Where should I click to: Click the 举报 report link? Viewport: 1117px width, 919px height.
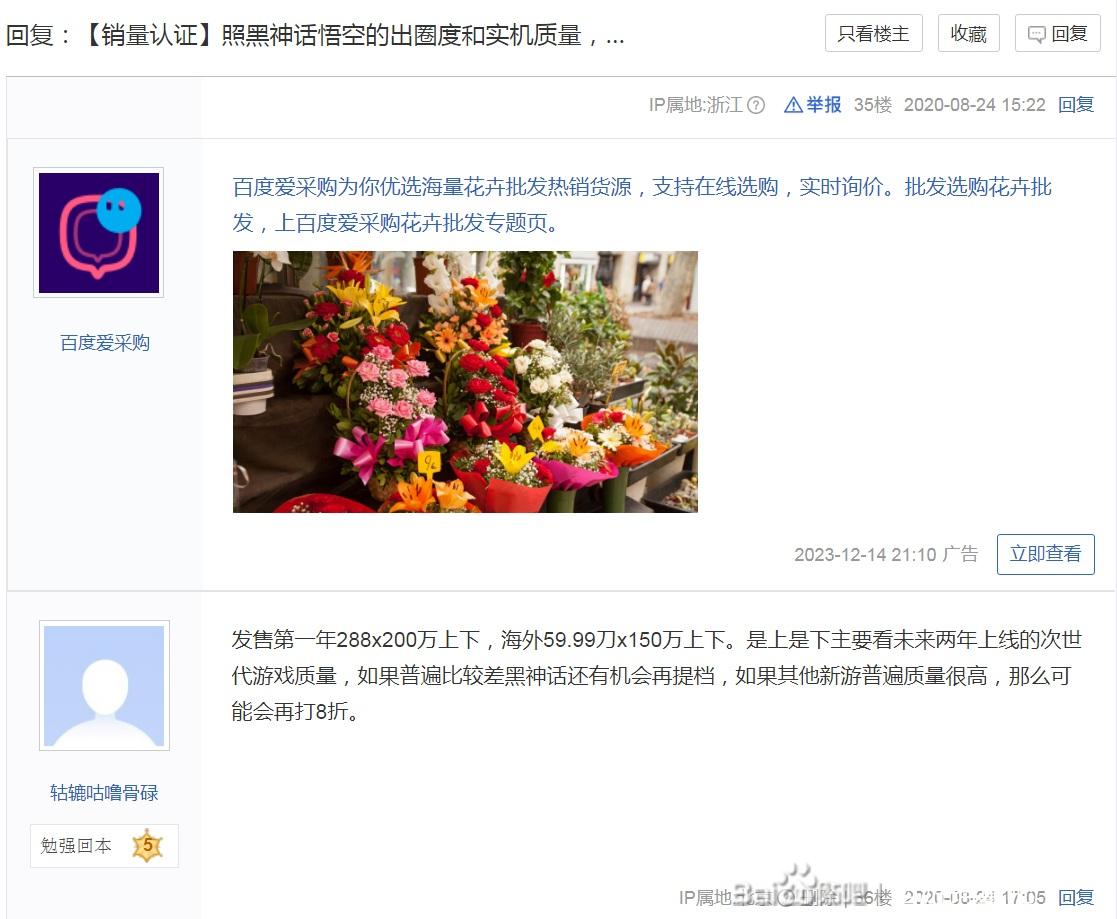824,105
